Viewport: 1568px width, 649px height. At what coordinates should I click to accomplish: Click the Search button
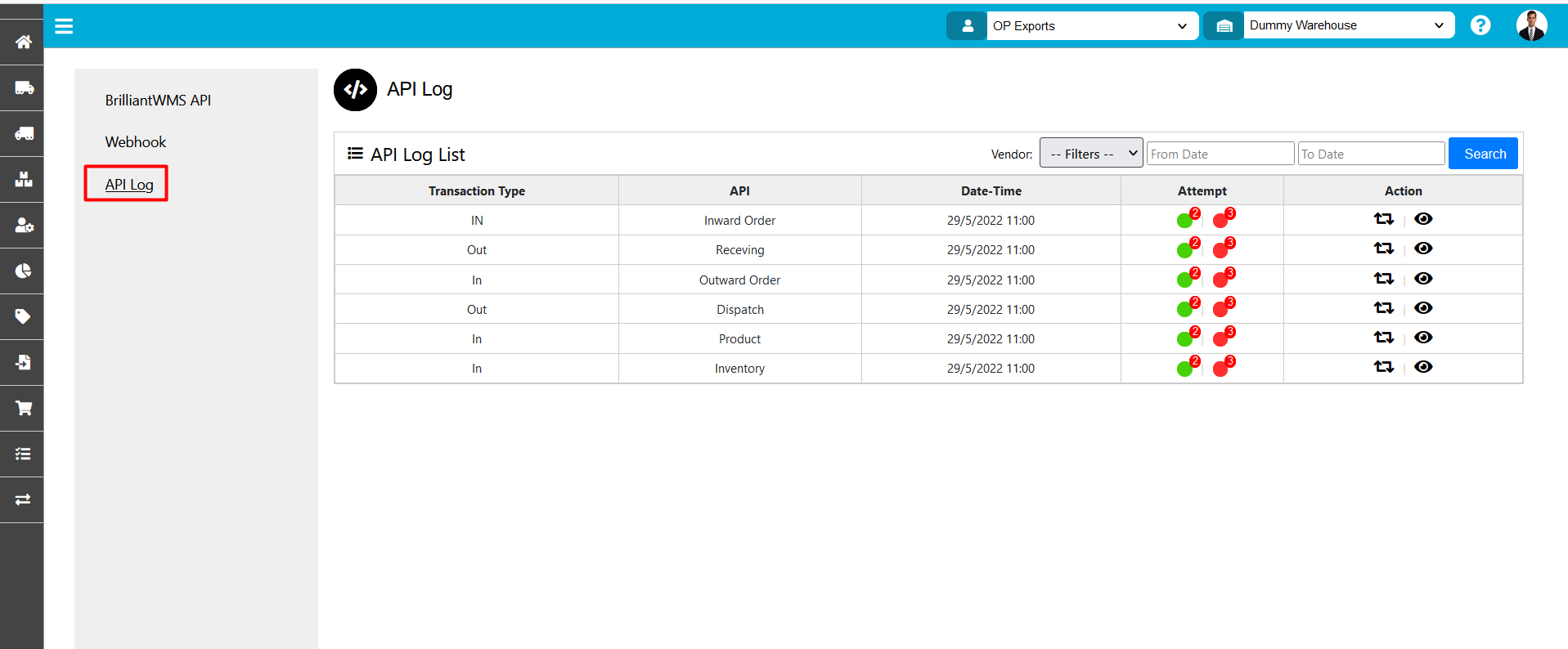tap(1483, 154)
